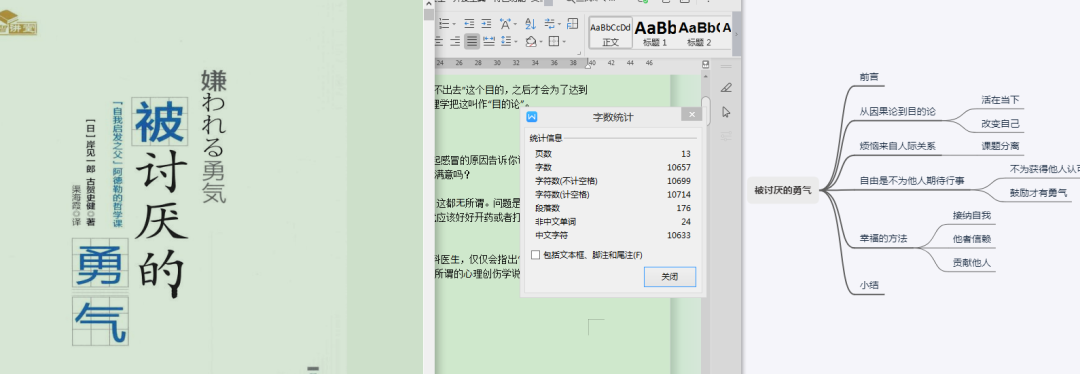Screen dimensions: 1080x374
Task: Click mind map node 改变自己
Action: (1000, 124)
